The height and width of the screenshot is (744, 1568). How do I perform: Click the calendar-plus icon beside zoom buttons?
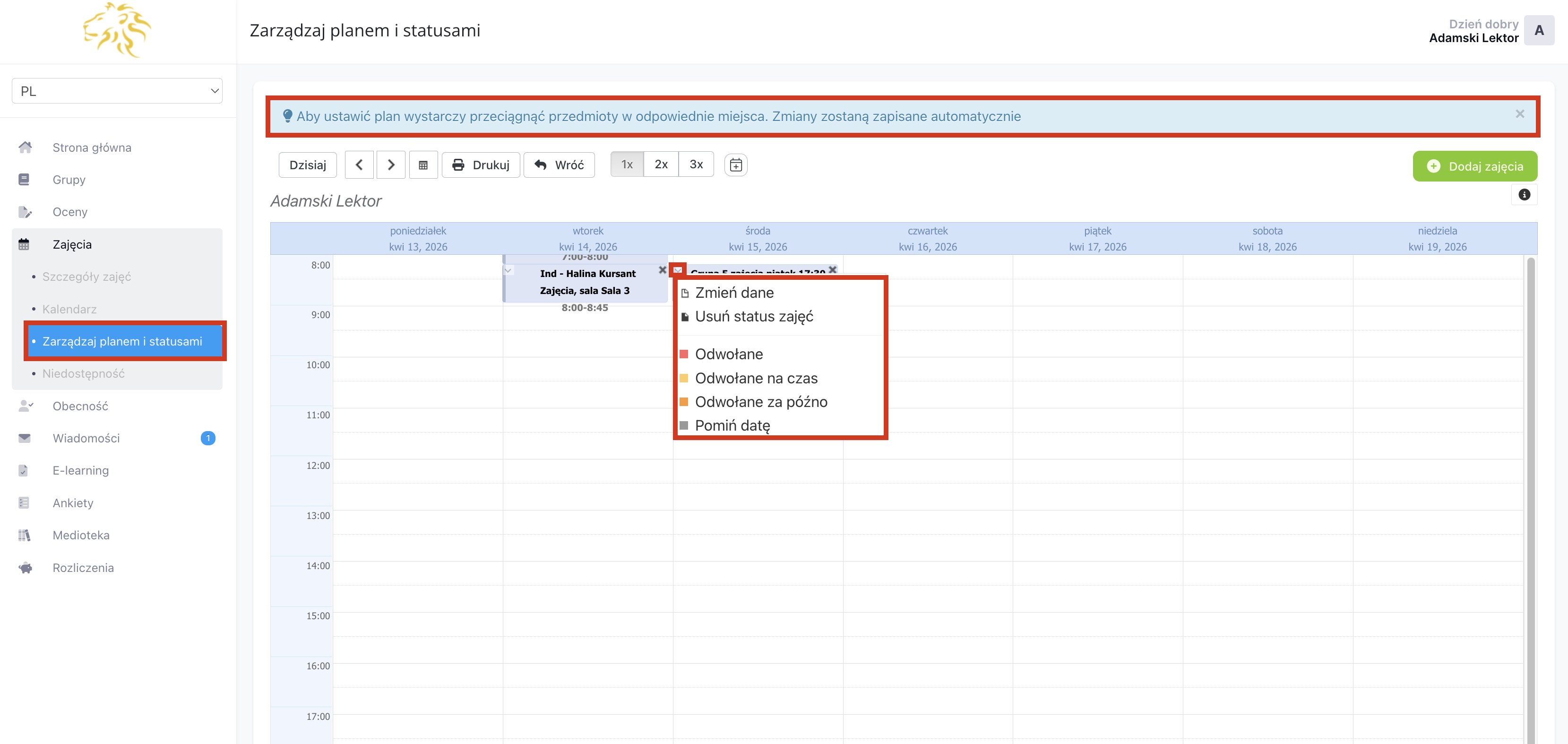(x=735, y=165)
